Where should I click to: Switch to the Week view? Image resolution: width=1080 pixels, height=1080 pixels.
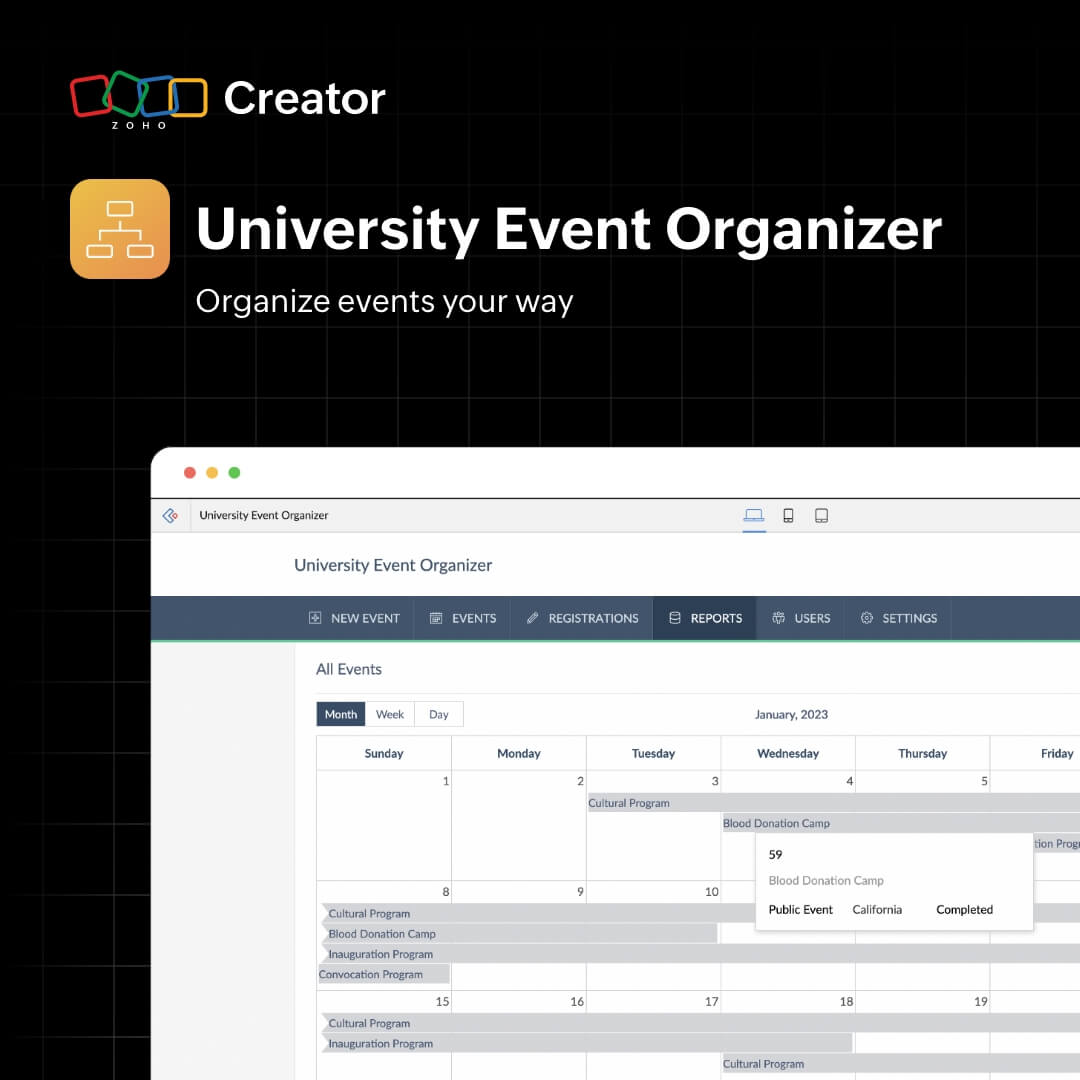389,714
